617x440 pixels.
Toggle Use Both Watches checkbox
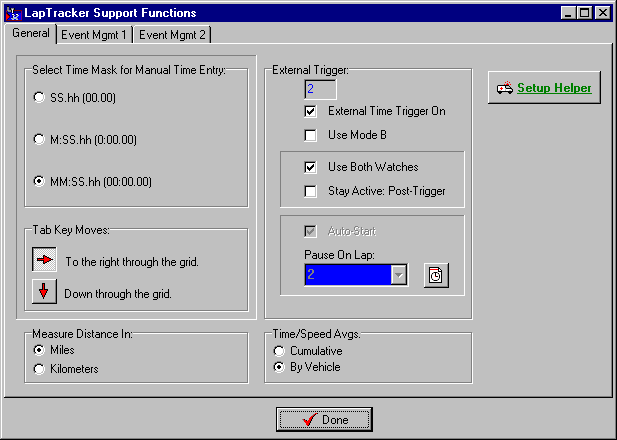point(310,167)
